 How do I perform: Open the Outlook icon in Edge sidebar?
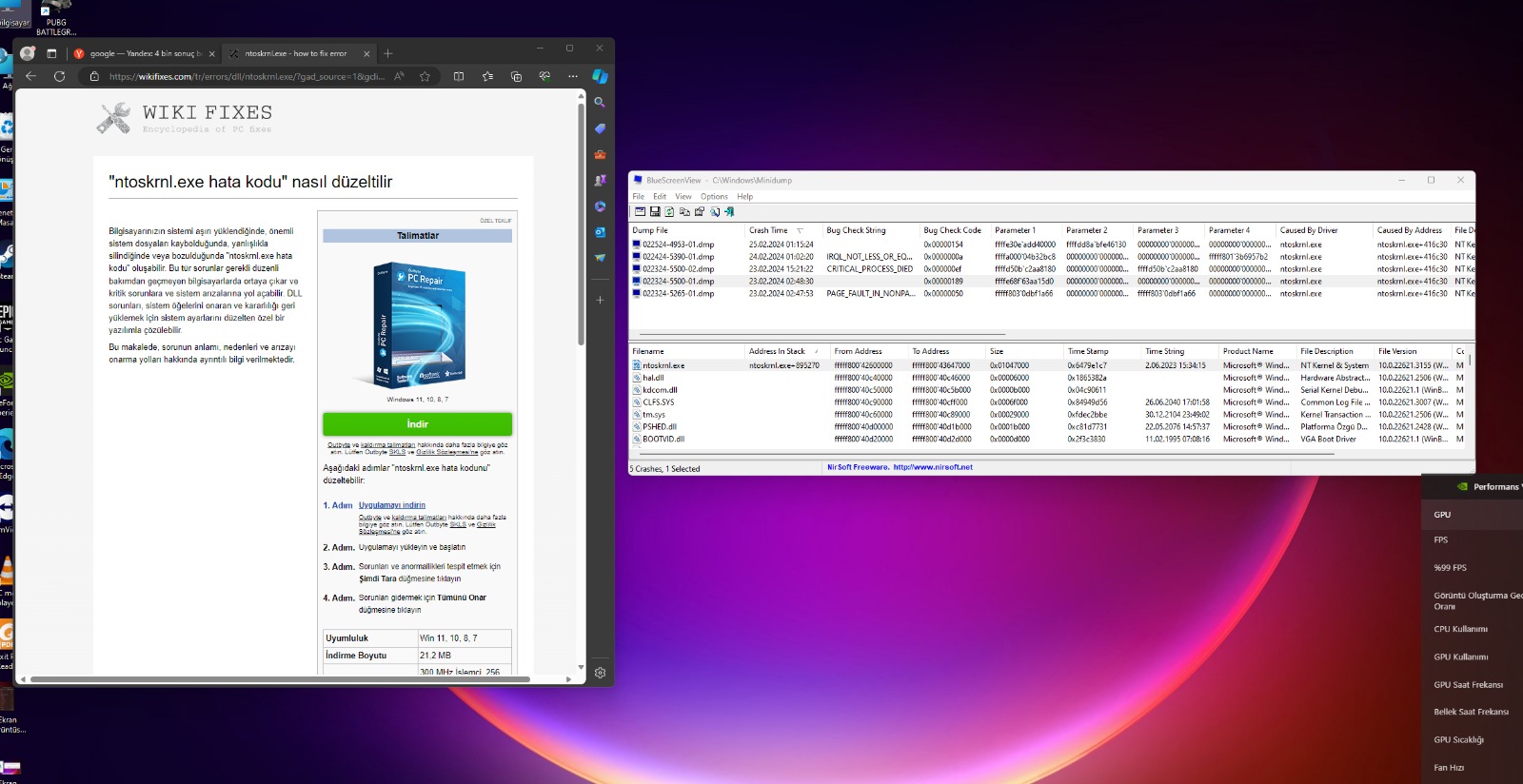pyautogui.click(x=600, y=232)
